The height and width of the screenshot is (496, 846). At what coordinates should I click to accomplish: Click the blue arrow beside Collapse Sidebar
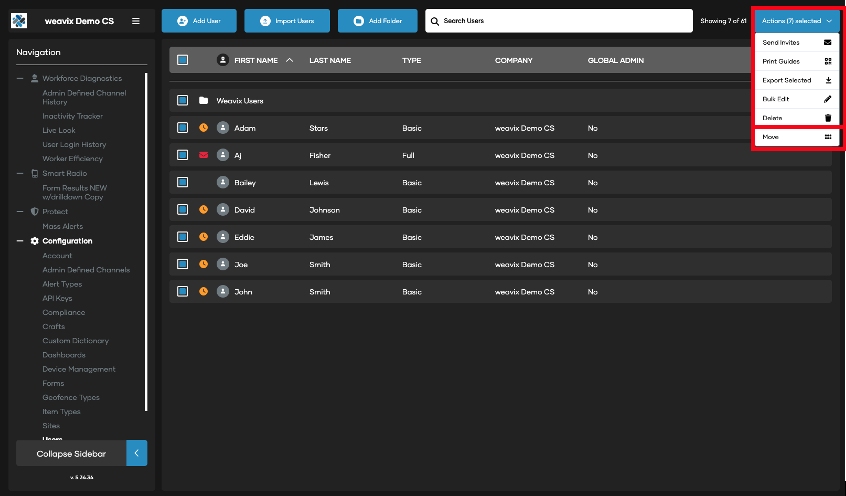pos(137,453)
